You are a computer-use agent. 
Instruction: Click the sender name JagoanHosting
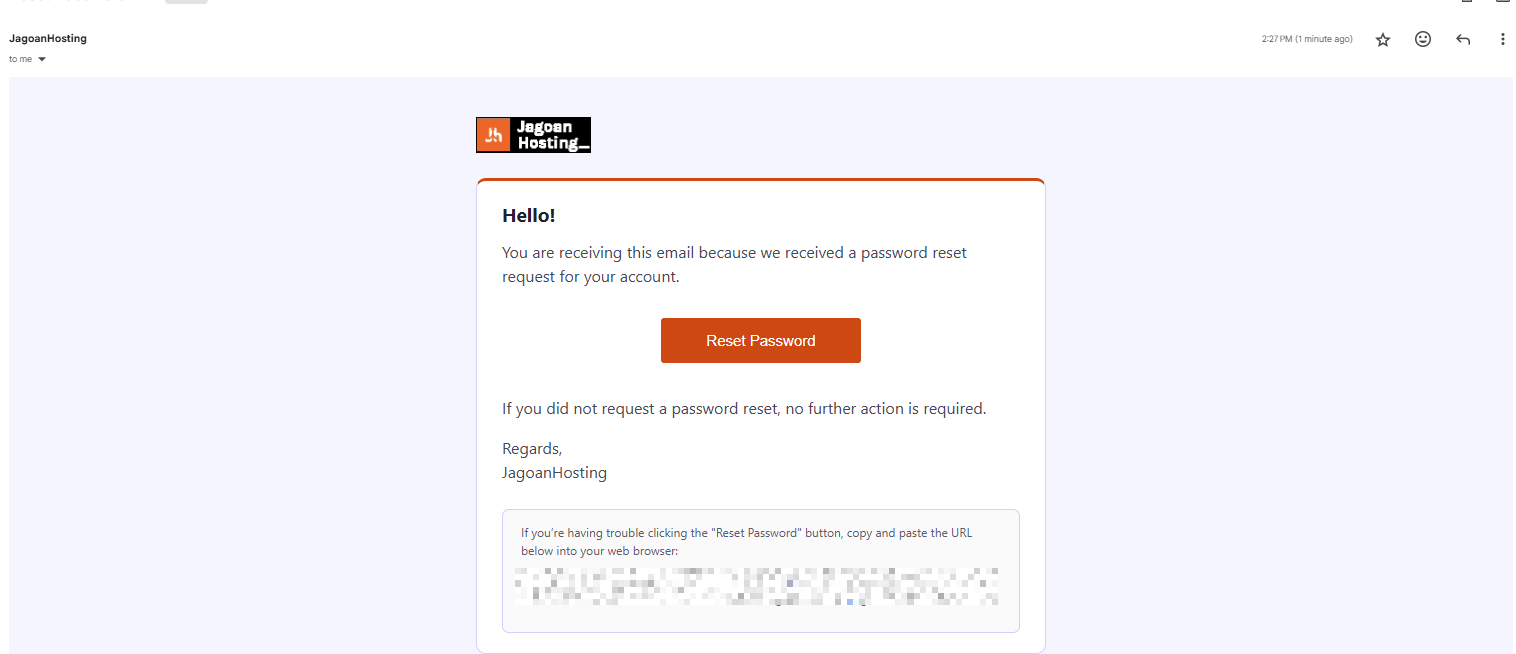[x=48, y=38]
